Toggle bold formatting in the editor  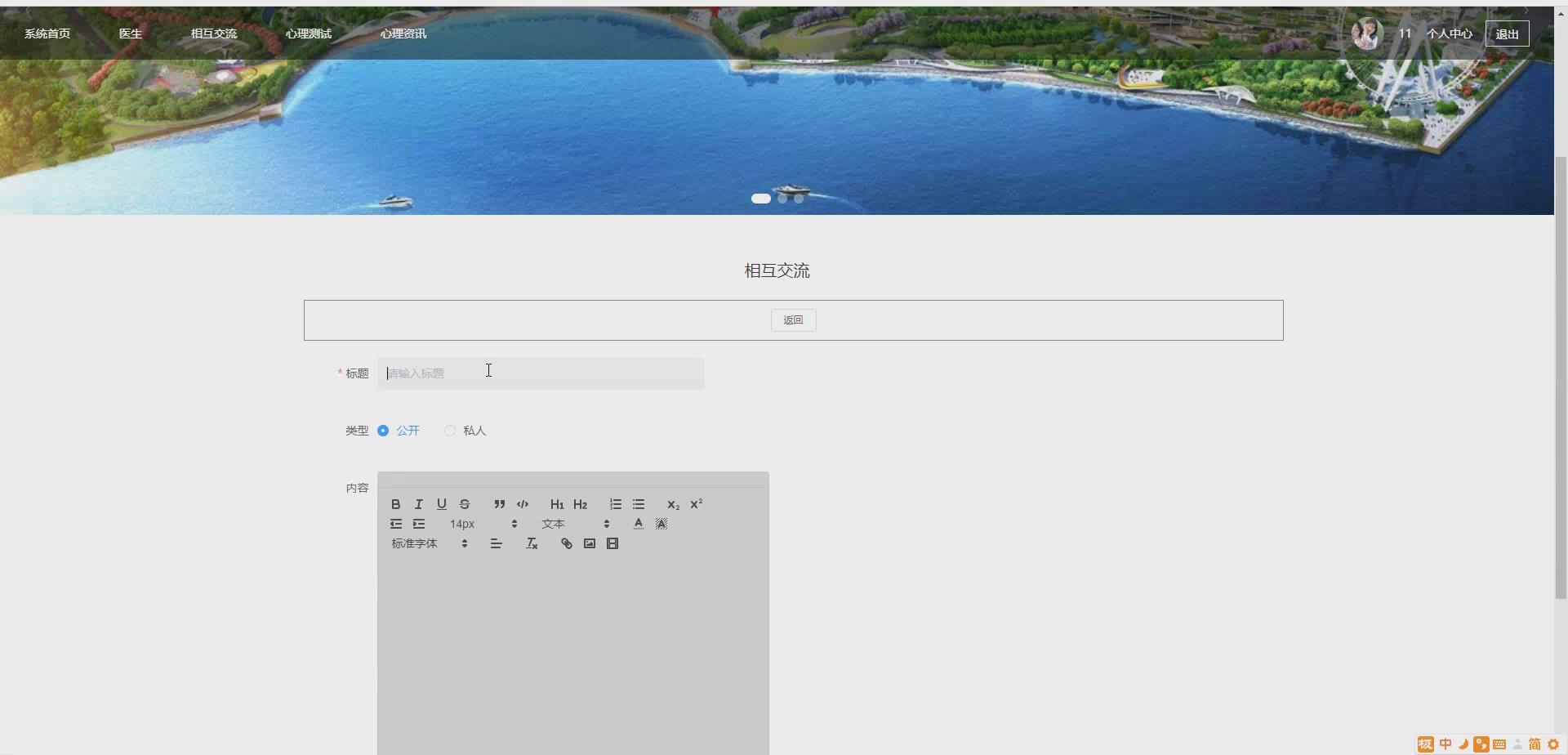(x=395, y=504)
